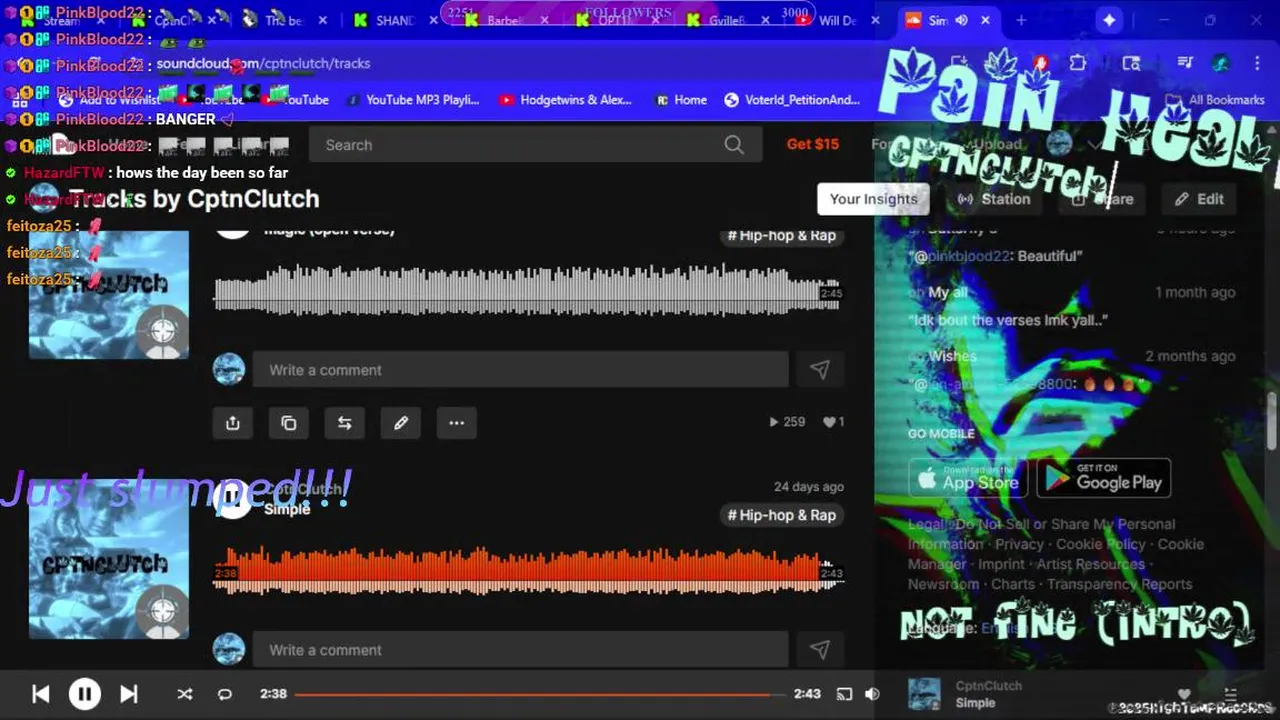Open the All Bookmarks folder
The height and width of the screenshot is (720, 1280).
pos(1215,100)
